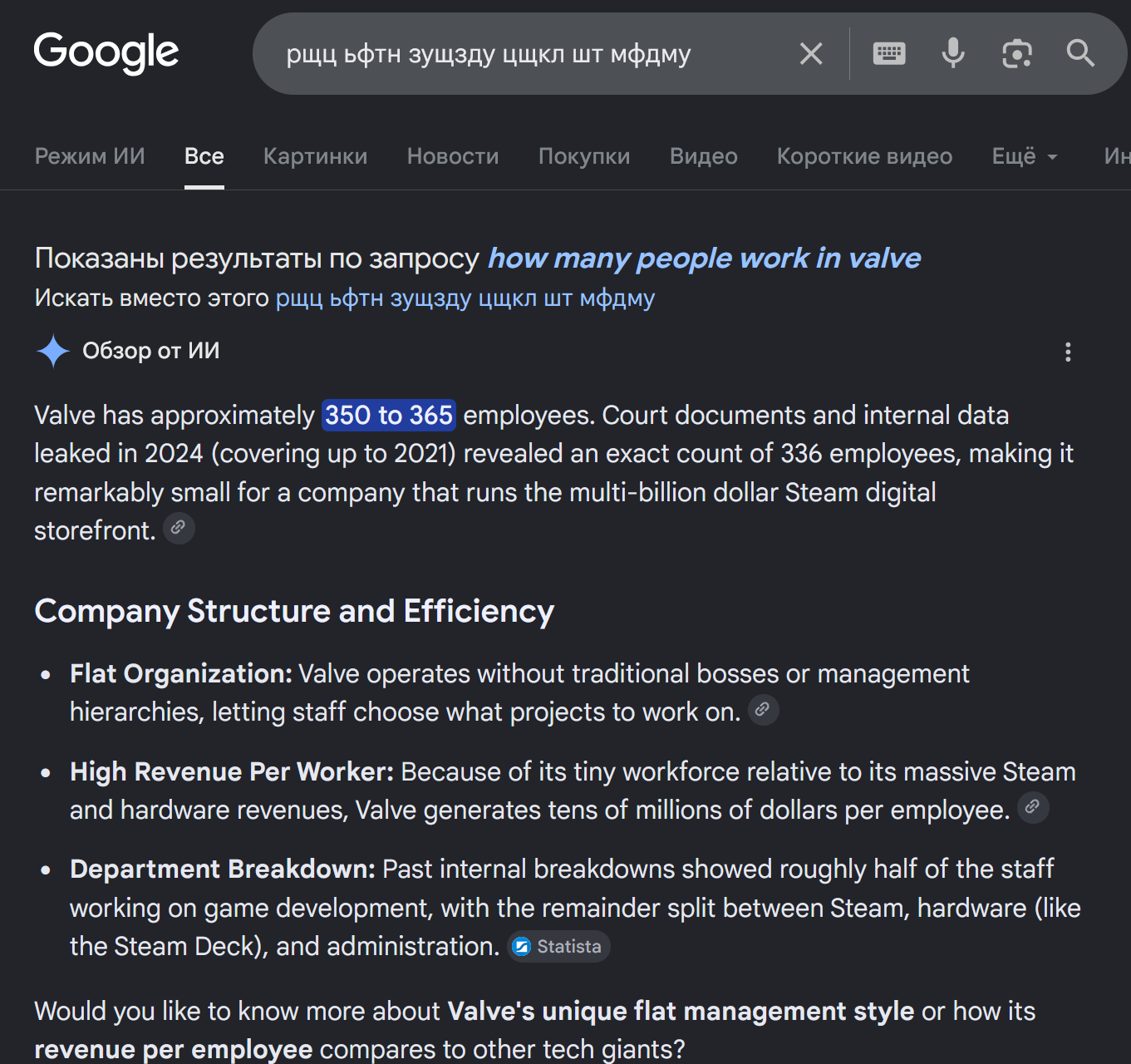Viewport: 1131px width, 1064px height.
Task: Select the Все results tab
Action: pos(204,156)
